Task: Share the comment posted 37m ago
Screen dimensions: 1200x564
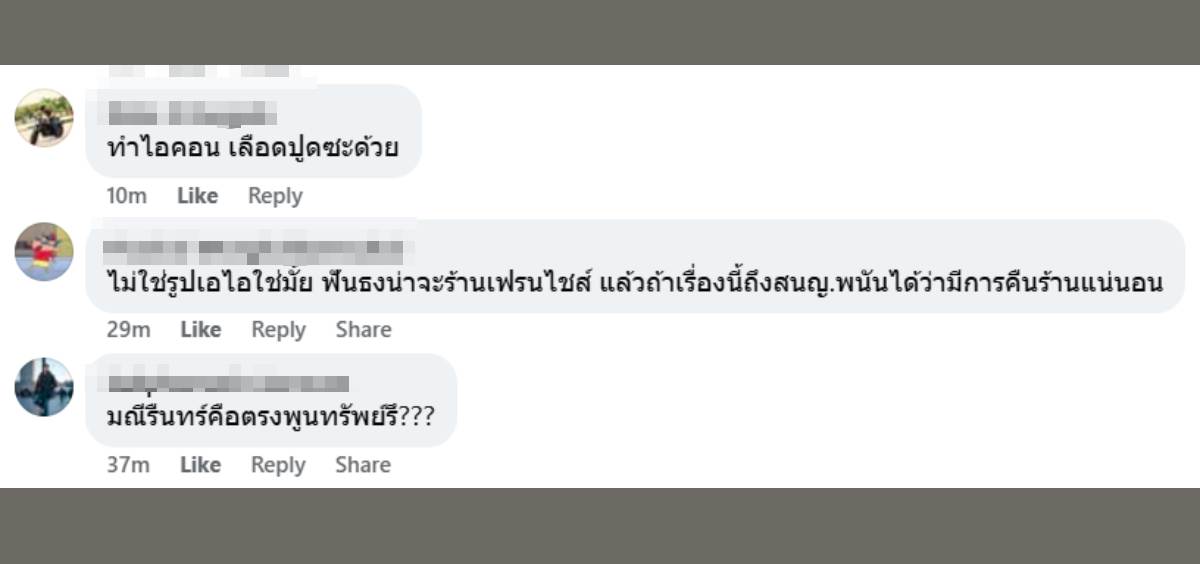Action: point(363,465)
